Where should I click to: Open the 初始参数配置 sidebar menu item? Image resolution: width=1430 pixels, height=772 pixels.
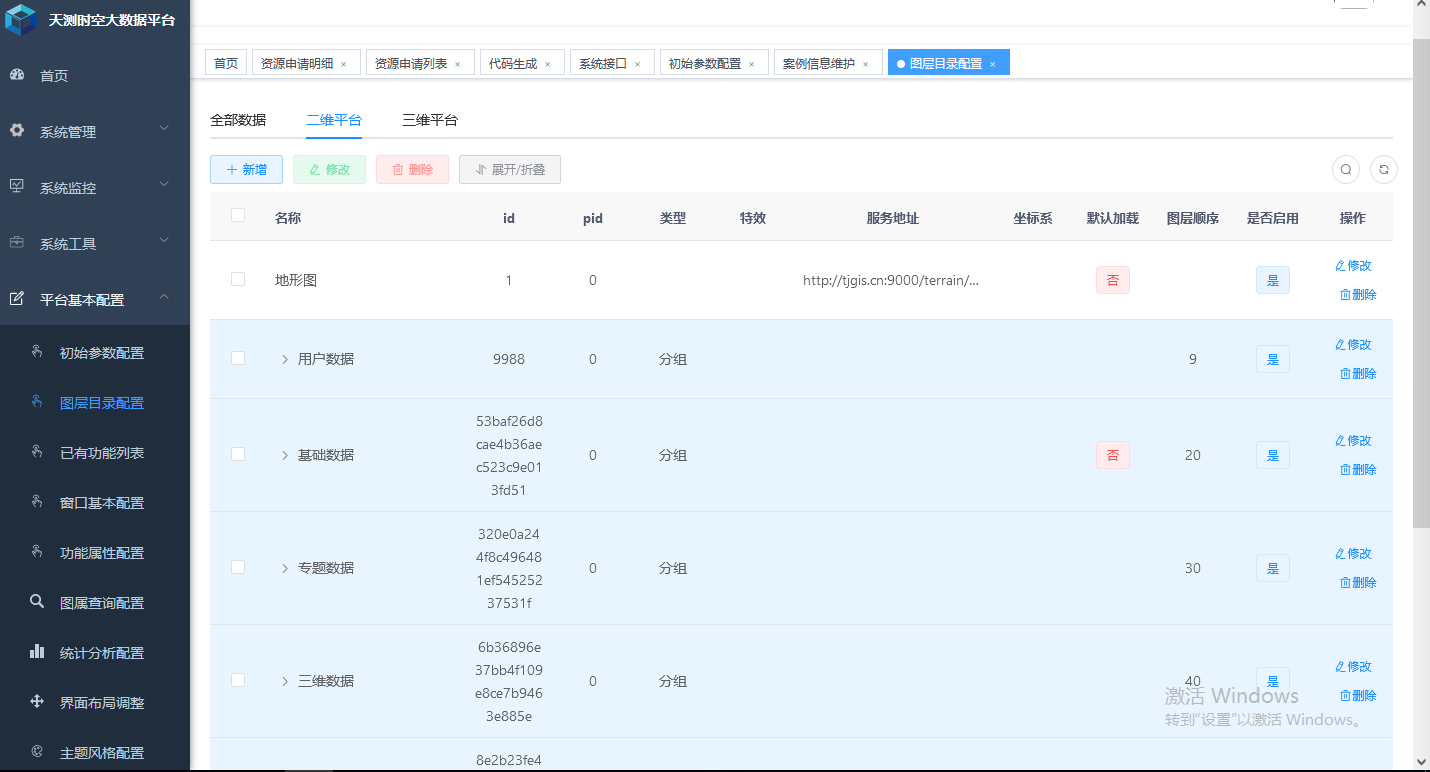point(101,353)
